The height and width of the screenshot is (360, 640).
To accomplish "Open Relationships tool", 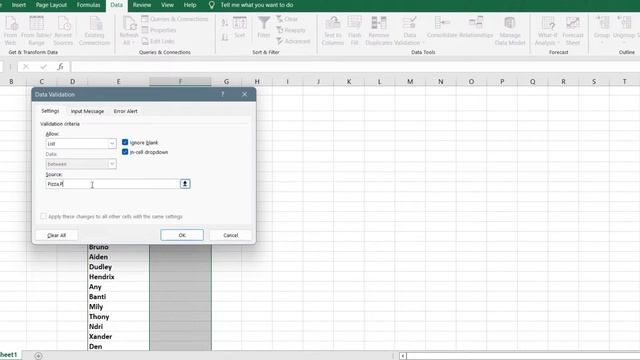I will click(x=476, y=28).
